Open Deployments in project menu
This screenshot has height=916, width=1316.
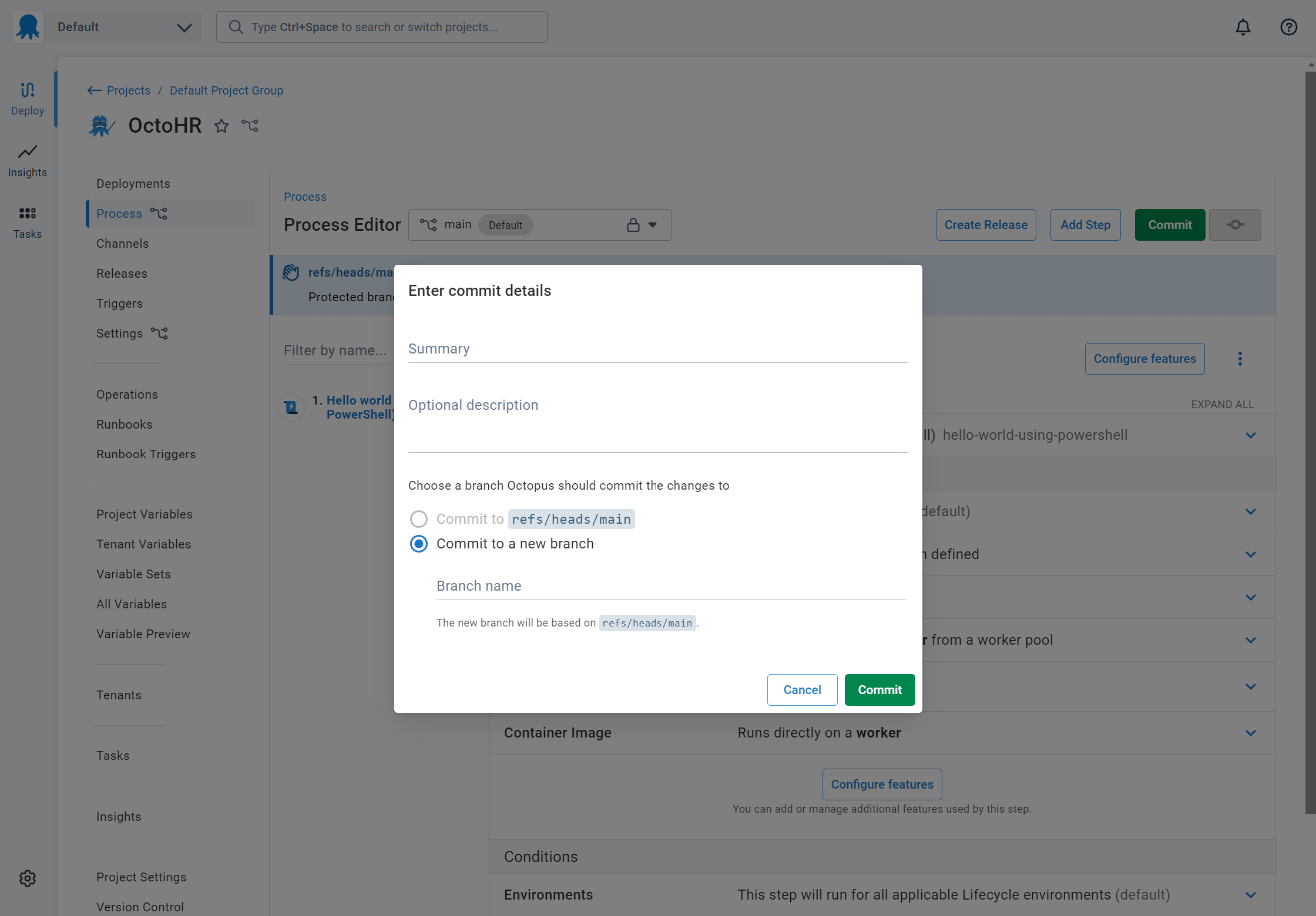(133, 184)
